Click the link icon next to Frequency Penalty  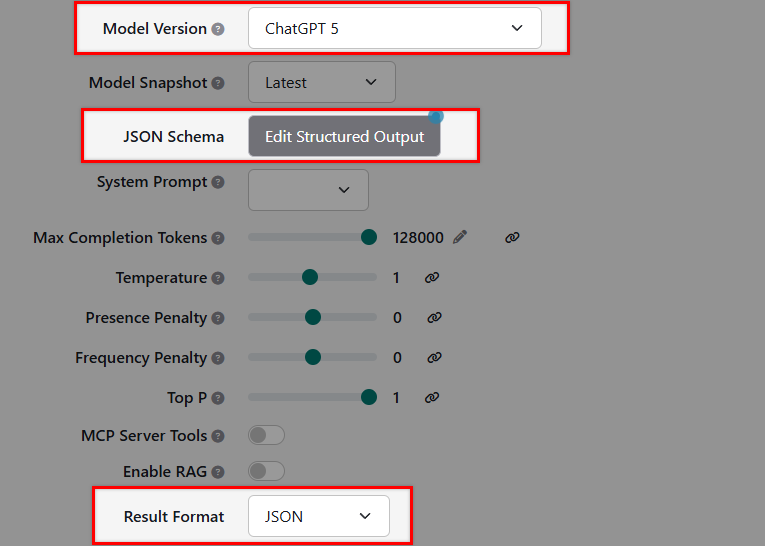[x=434, y=358]
